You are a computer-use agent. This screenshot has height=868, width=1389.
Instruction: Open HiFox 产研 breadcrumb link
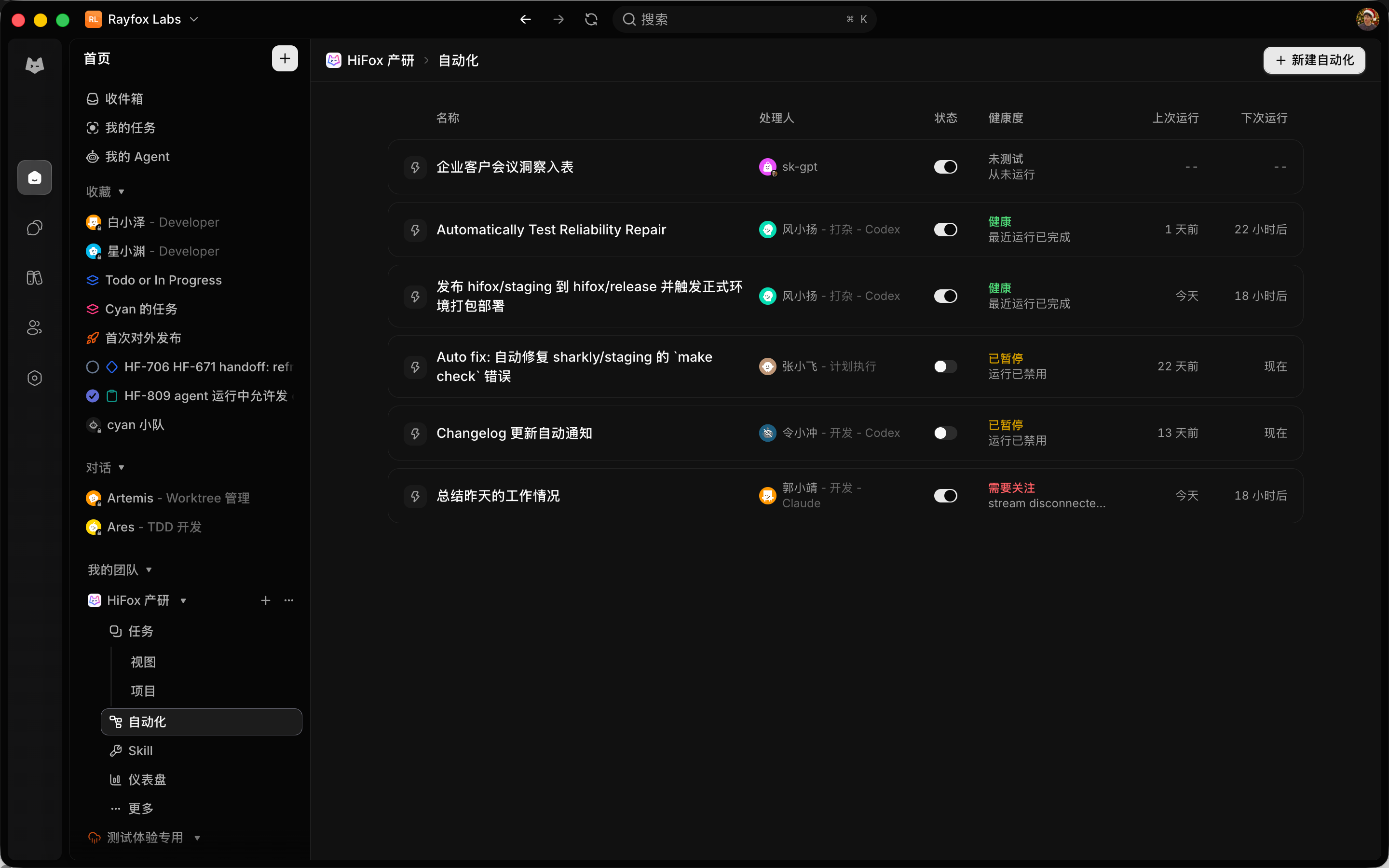point(381,60)
